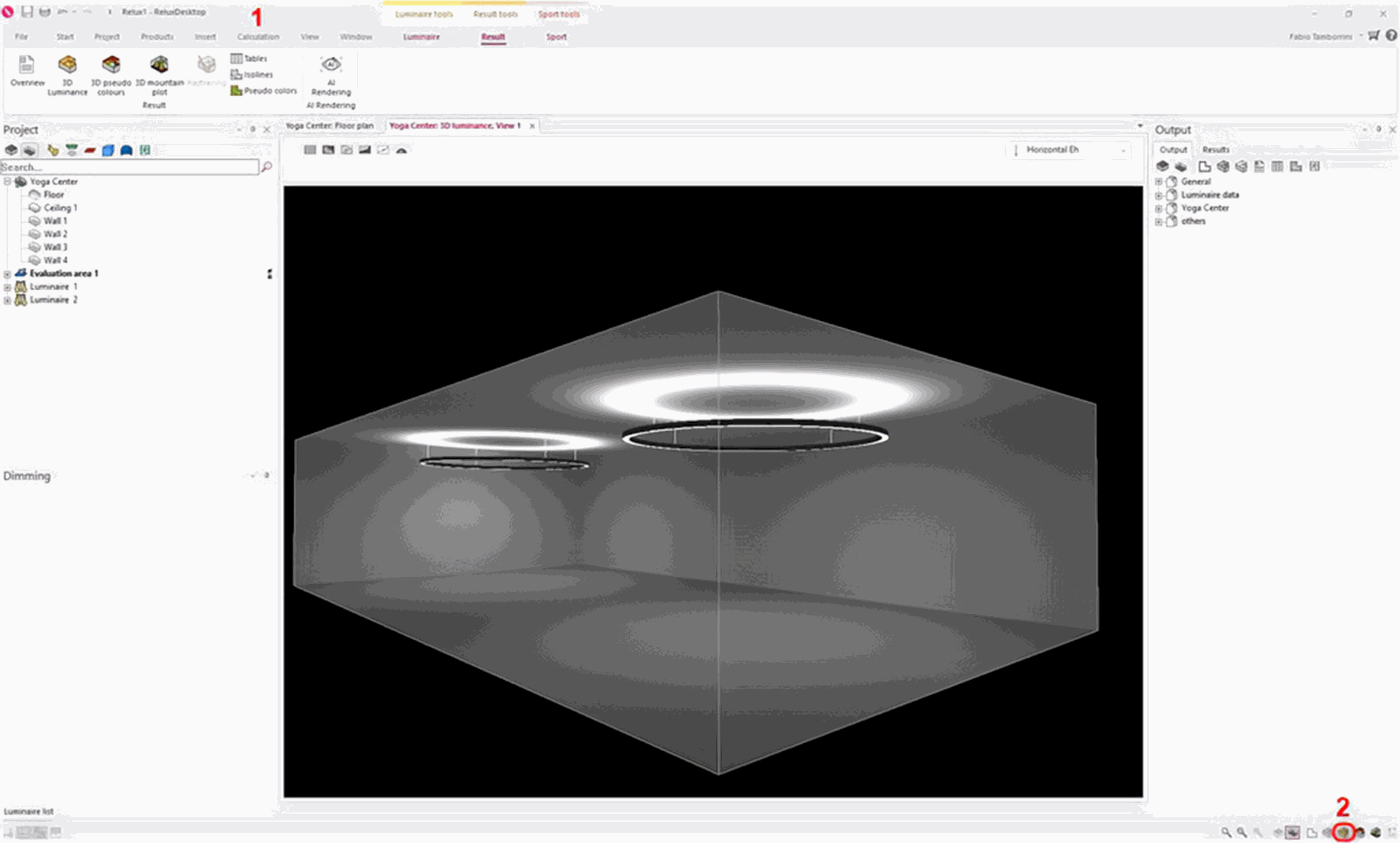The image size is (1400, 843).
Task: Click the first dark cube icon in Output toolbar
Action: (x=1163, y=166)
